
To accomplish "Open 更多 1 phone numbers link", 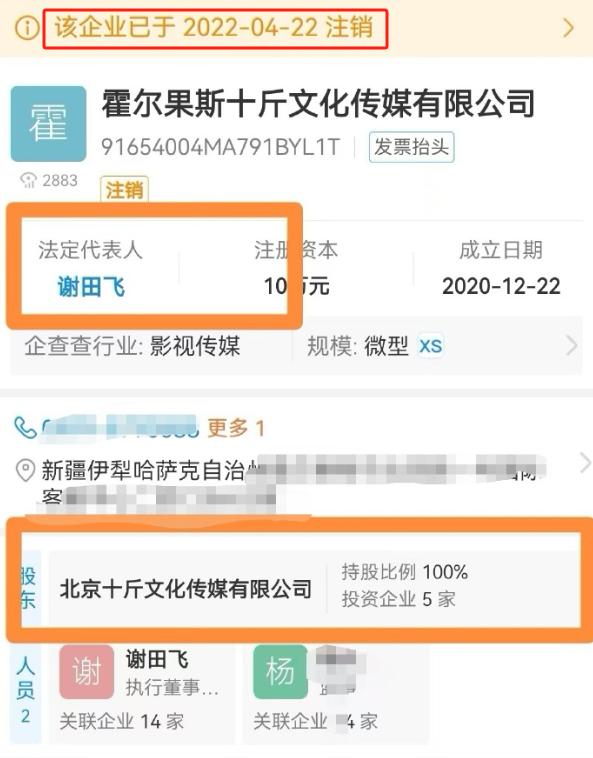I will coord(236,428).
